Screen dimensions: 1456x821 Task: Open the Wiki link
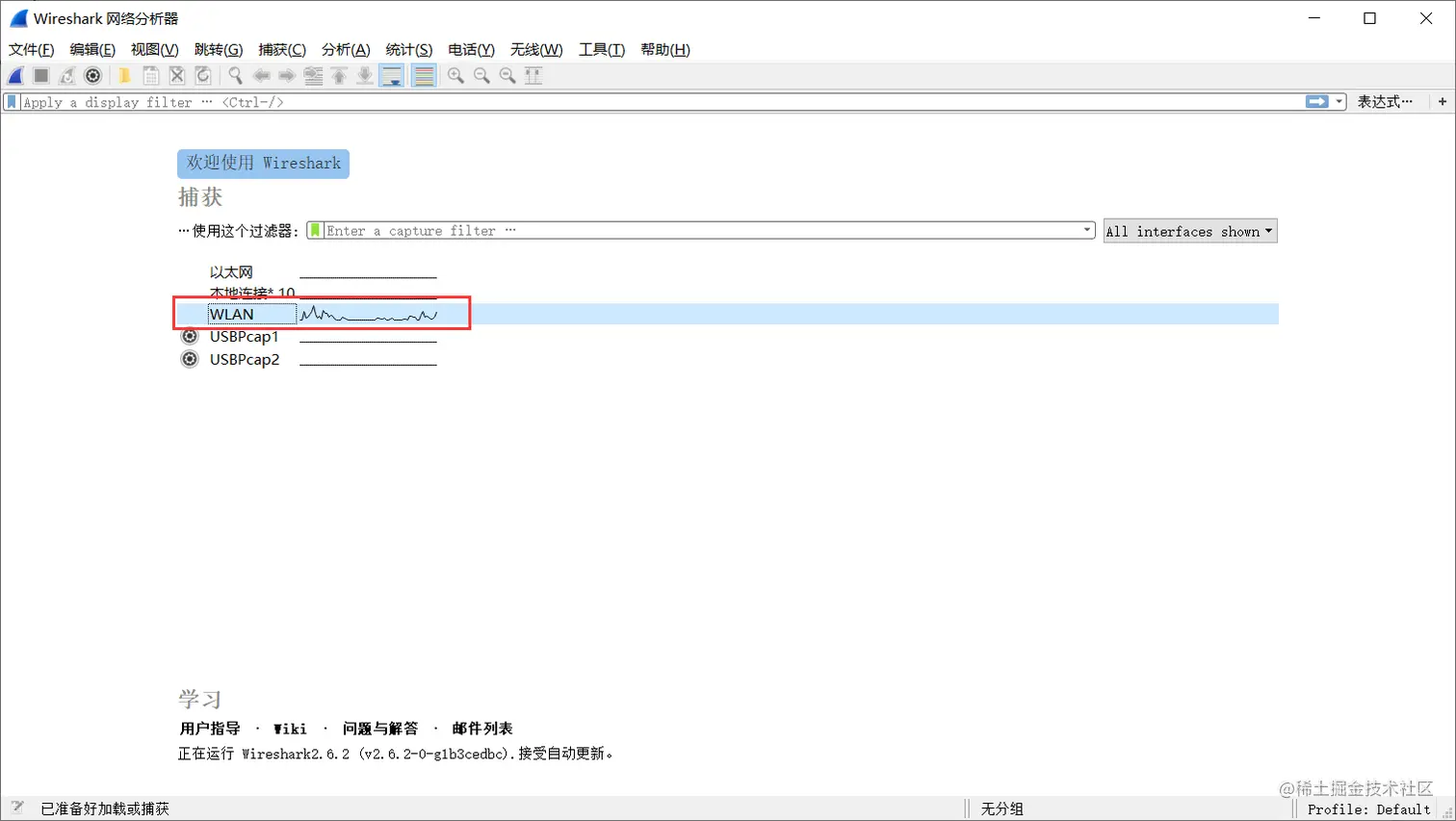coord(290,729)
